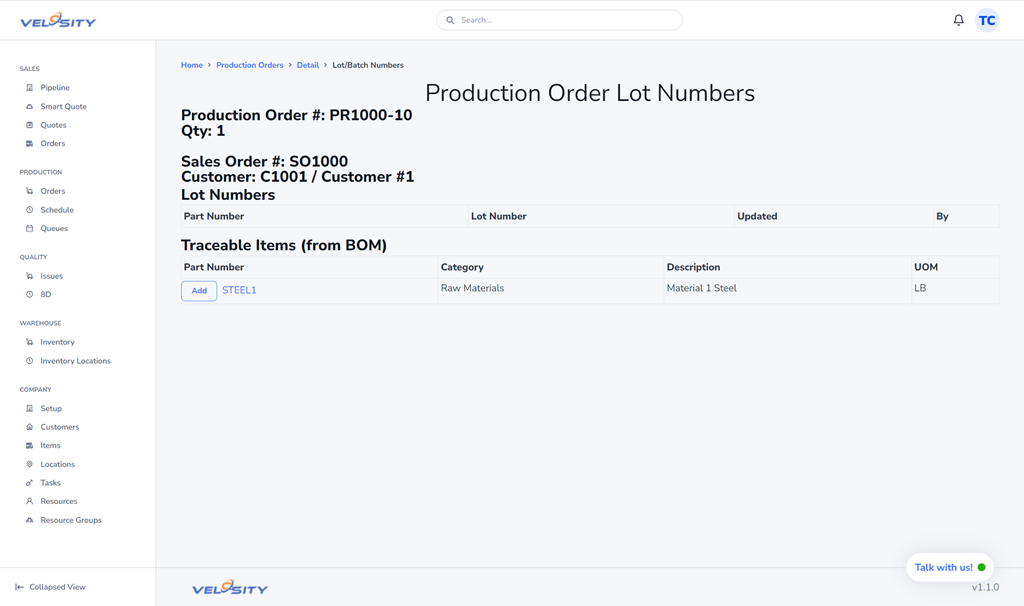Click into the Search field

(560, 20)
